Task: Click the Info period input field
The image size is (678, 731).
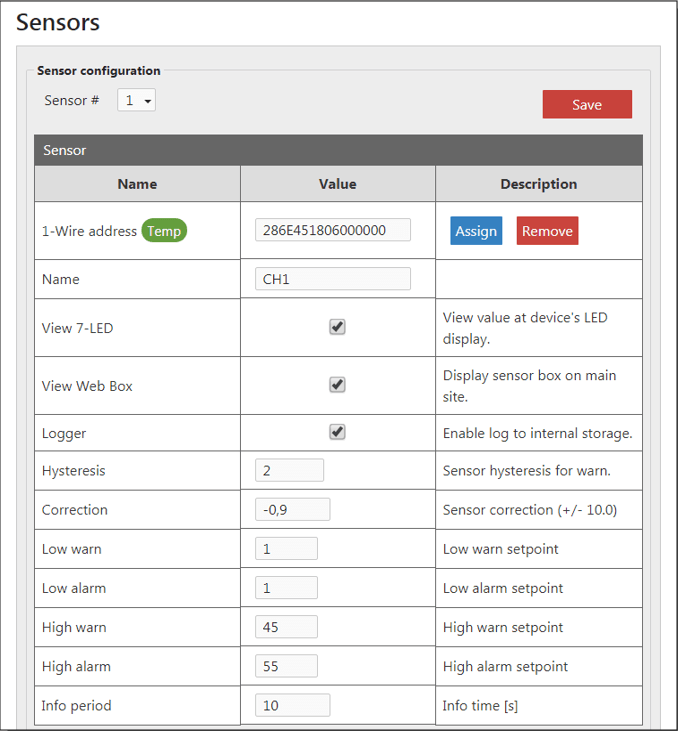Action: 292,705
